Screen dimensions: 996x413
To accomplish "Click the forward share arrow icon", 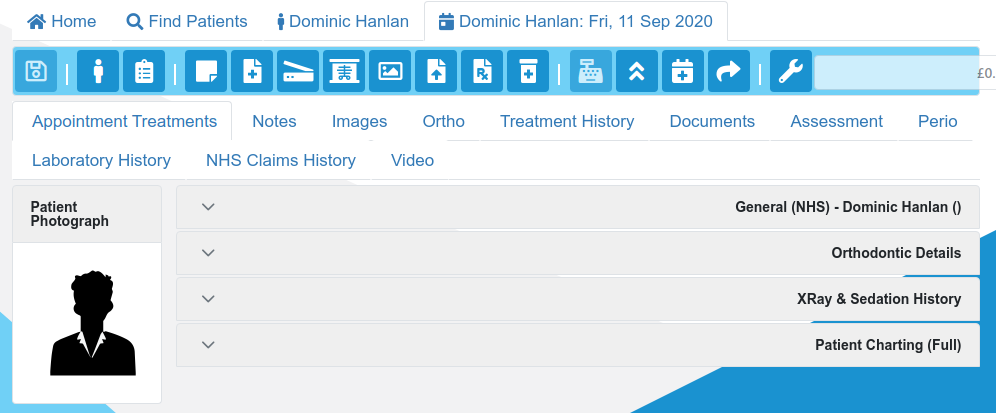I will point(729,71).
